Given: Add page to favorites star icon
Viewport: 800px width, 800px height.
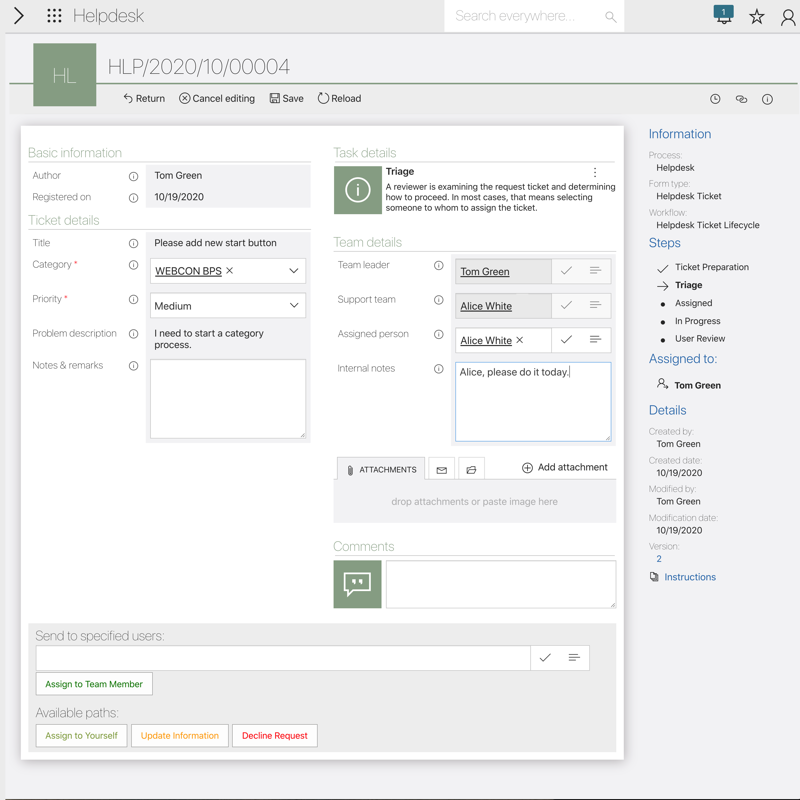Looking at the screenshot, I should (757, 16).
